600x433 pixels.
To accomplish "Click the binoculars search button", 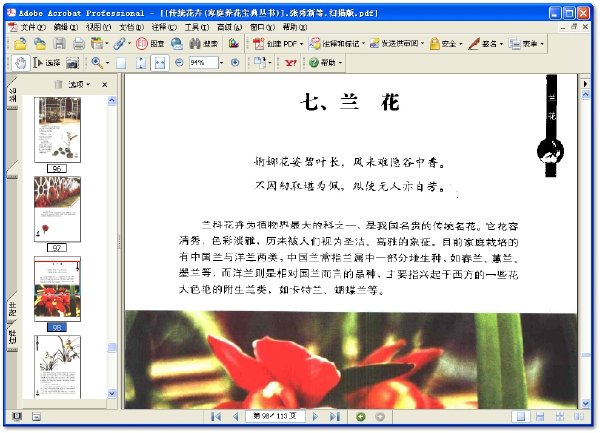I will click(203, 44).
